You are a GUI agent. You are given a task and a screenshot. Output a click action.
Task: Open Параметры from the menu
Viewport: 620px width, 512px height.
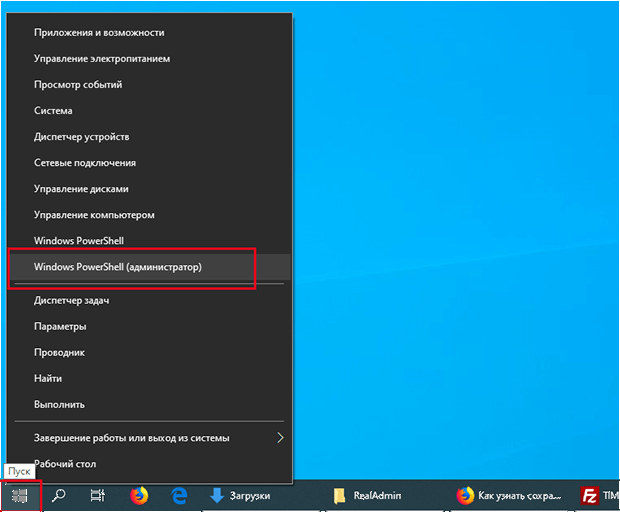coord(149,327)
